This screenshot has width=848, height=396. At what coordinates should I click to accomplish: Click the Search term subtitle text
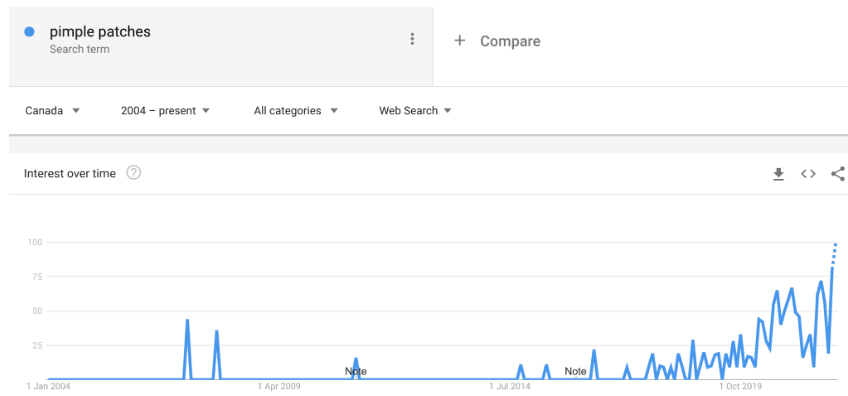[80, 49]
